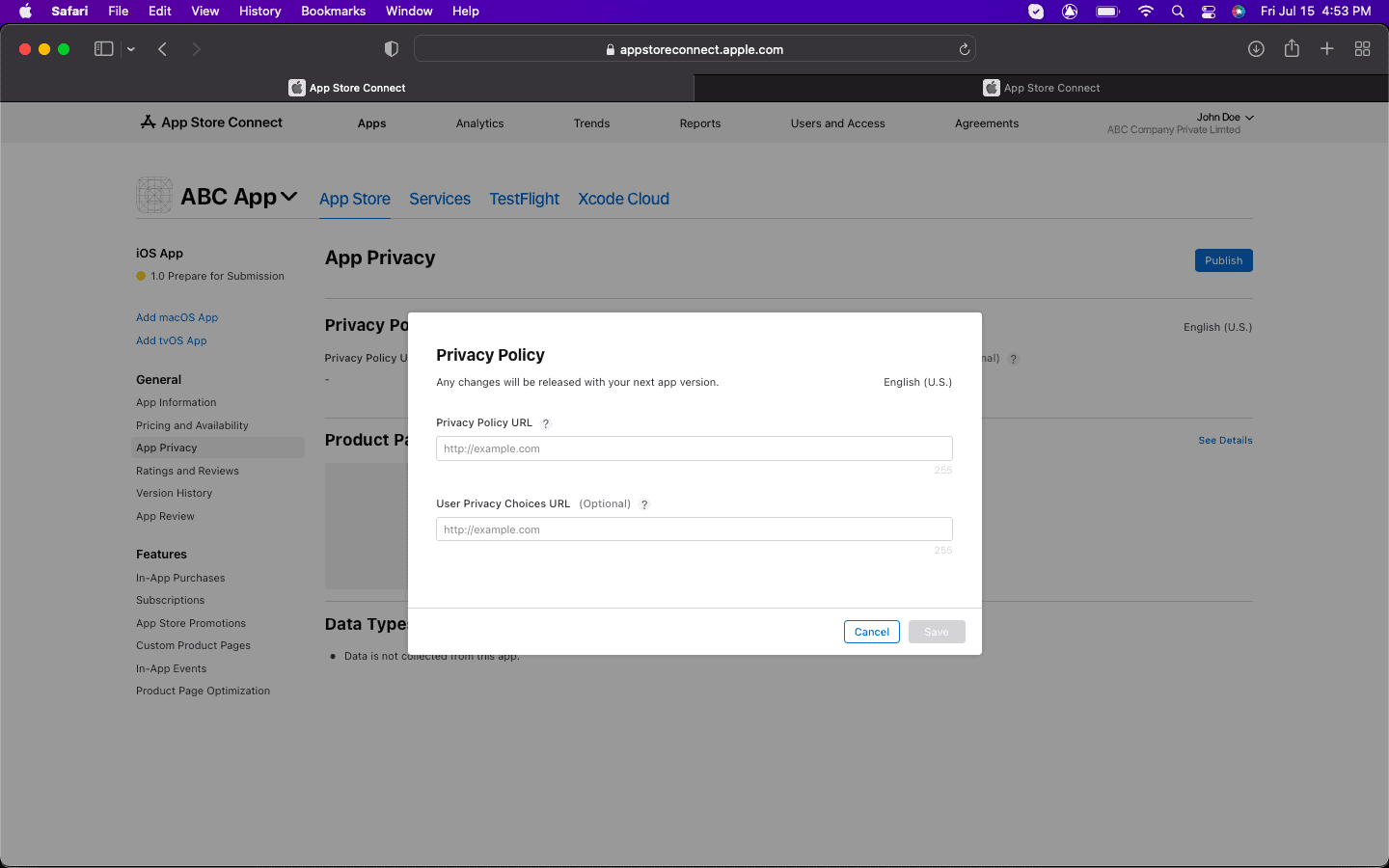Click the checkmark app menu bar icon
The height and width of the screenshot is (868, 1389).
pyautogui.click(x=1036, y=11)
